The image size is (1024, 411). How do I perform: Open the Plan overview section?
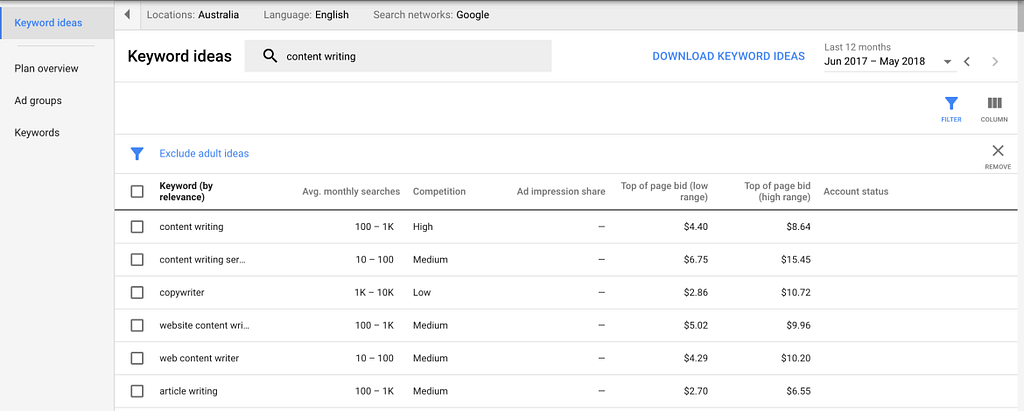pos(46,69)
